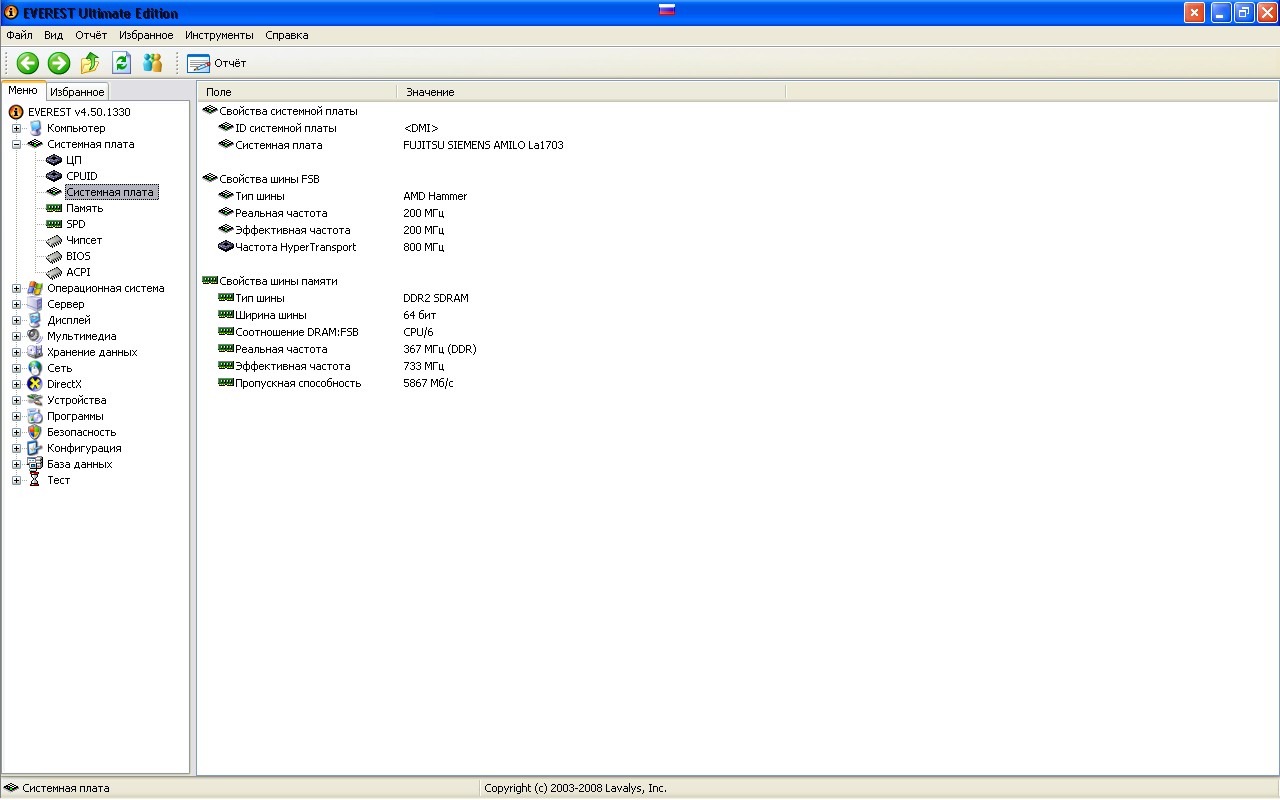
Task: Select the ЦП chip icon
Action: pyautogui.click(x=54, y=160)
